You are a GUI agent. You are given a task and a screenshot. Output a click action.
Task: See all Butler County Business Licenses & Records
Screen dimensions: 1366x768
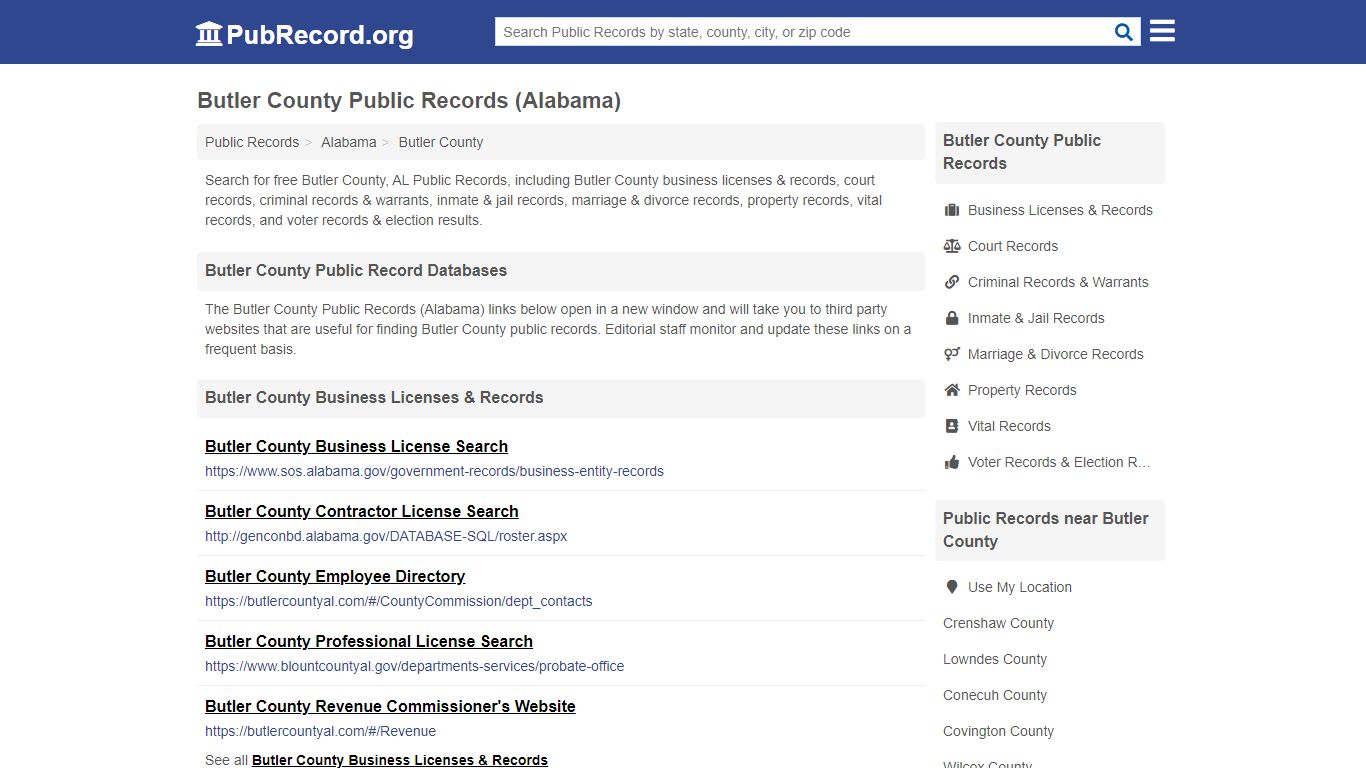pyautogui.click(x=400, y=760)
